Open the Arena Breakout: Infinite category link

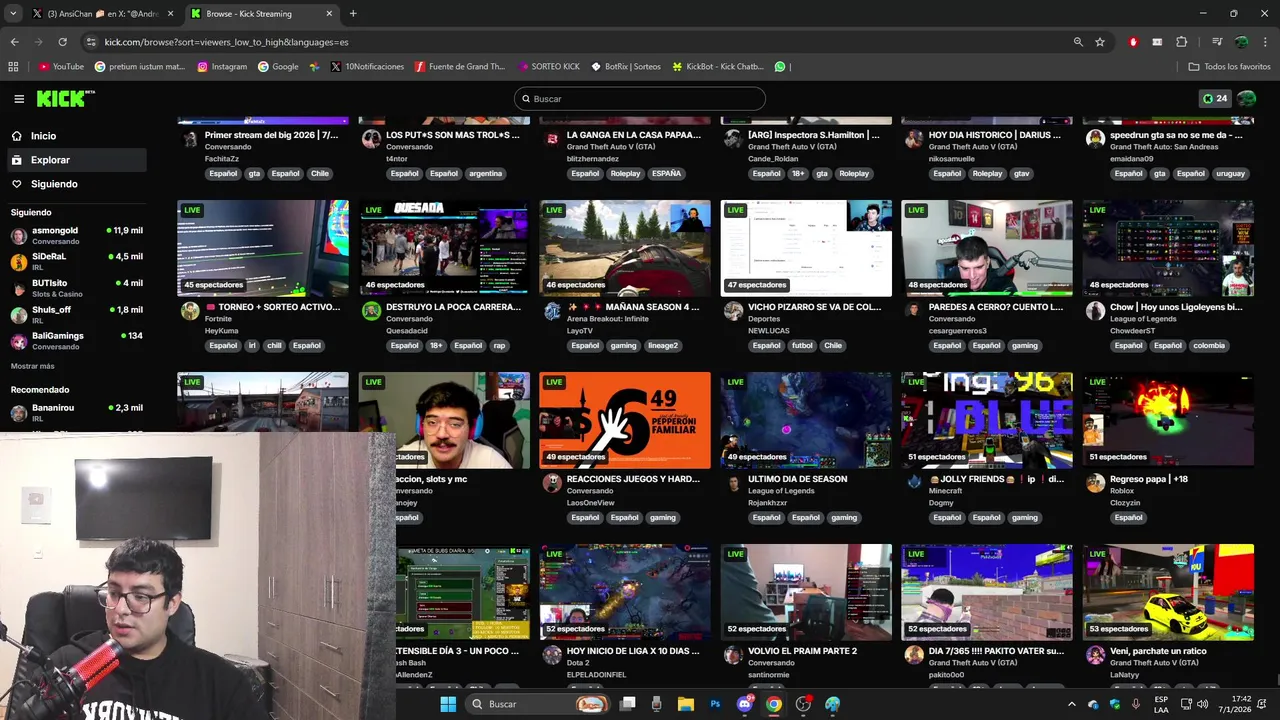click(x=607, y=319)
